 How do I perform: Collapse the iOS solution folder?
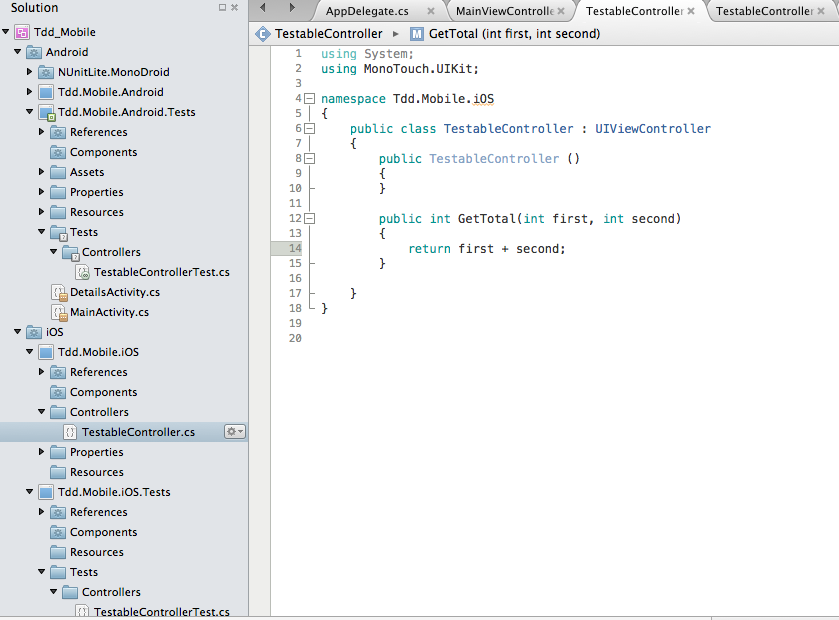pyautogui.click(x=18, y=332)
